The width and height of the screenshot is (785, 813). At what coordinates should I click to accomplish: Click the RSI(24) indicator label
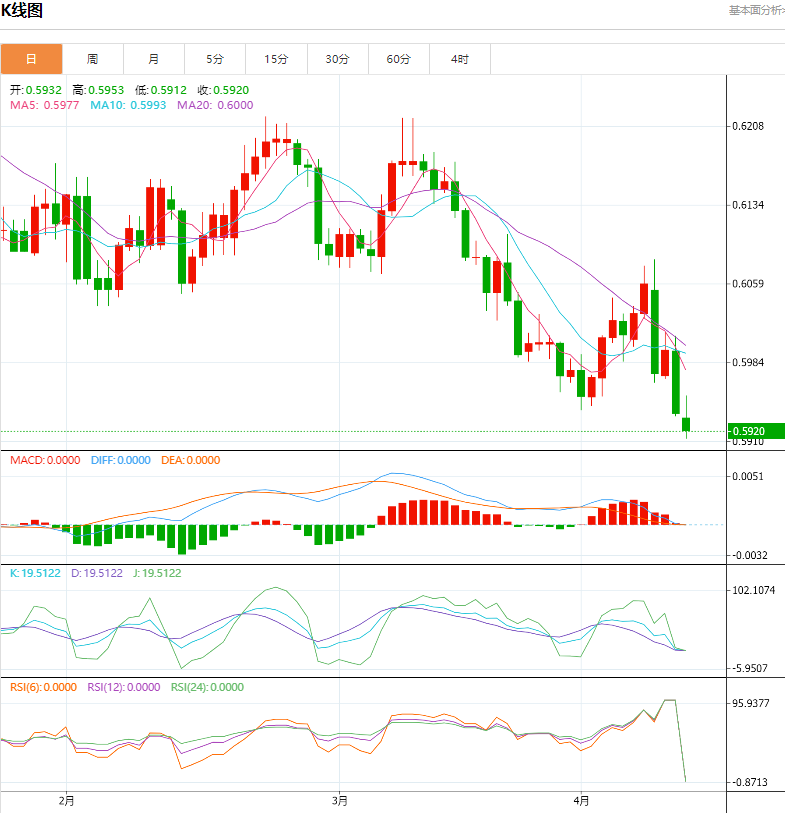point(204,687)
